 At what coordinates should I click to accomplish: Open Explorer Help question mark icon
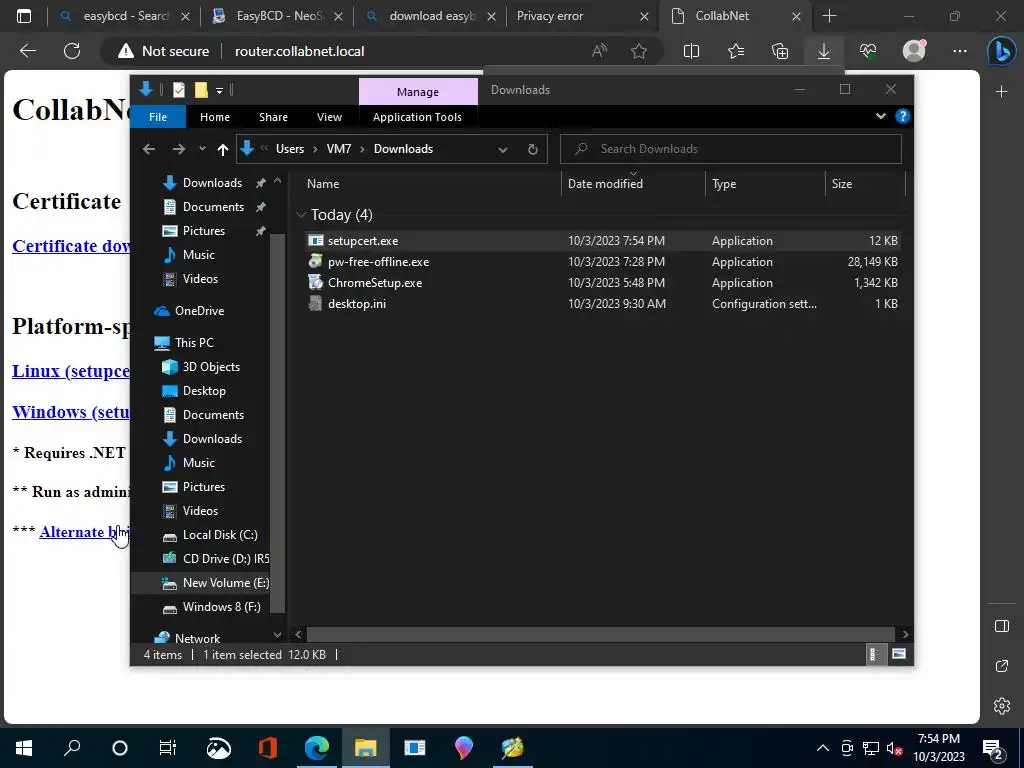click(903, 116)
